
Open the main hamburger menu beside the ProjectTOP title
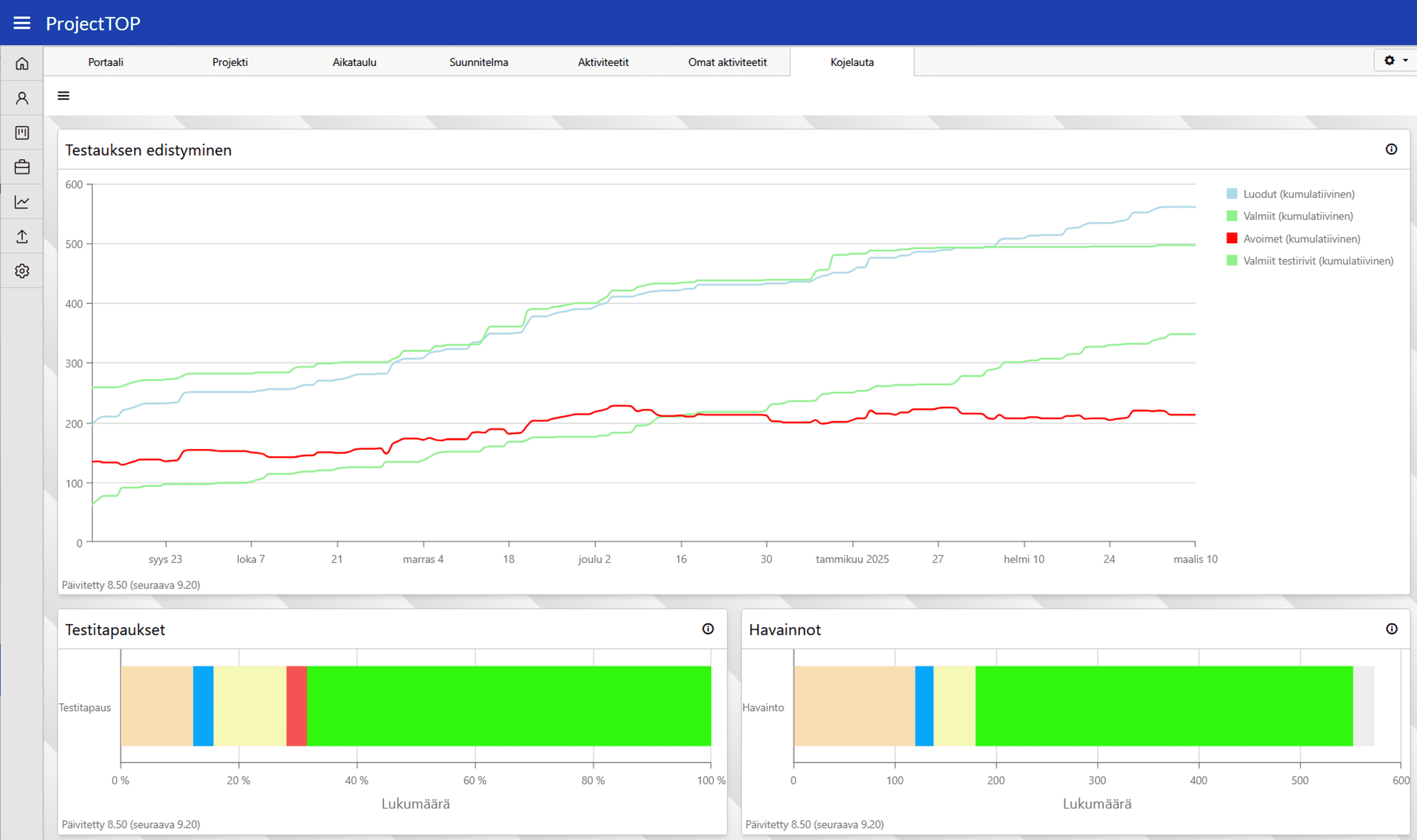[x=22, y=23]
